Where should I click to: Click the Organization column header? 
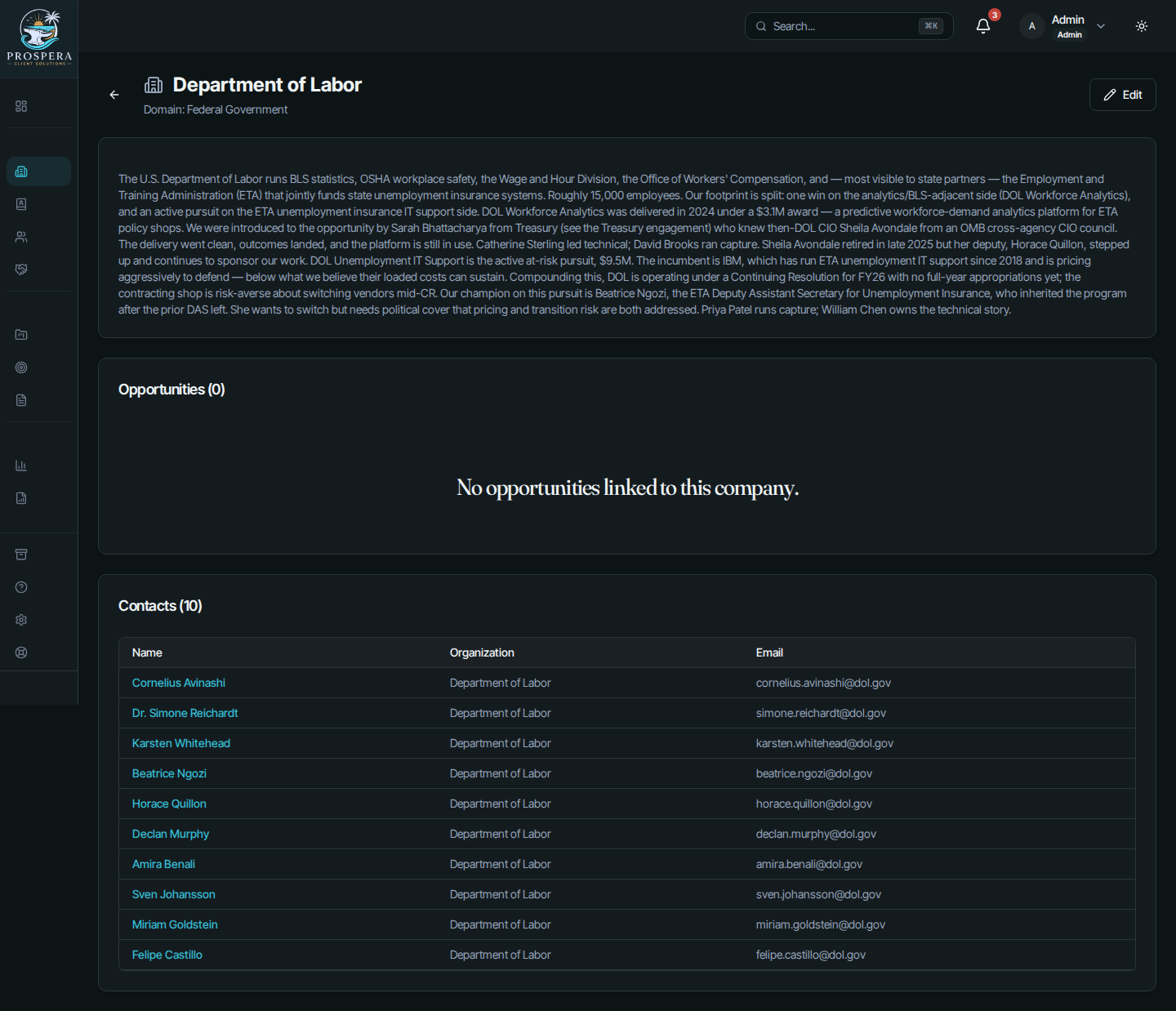point(482,652)
